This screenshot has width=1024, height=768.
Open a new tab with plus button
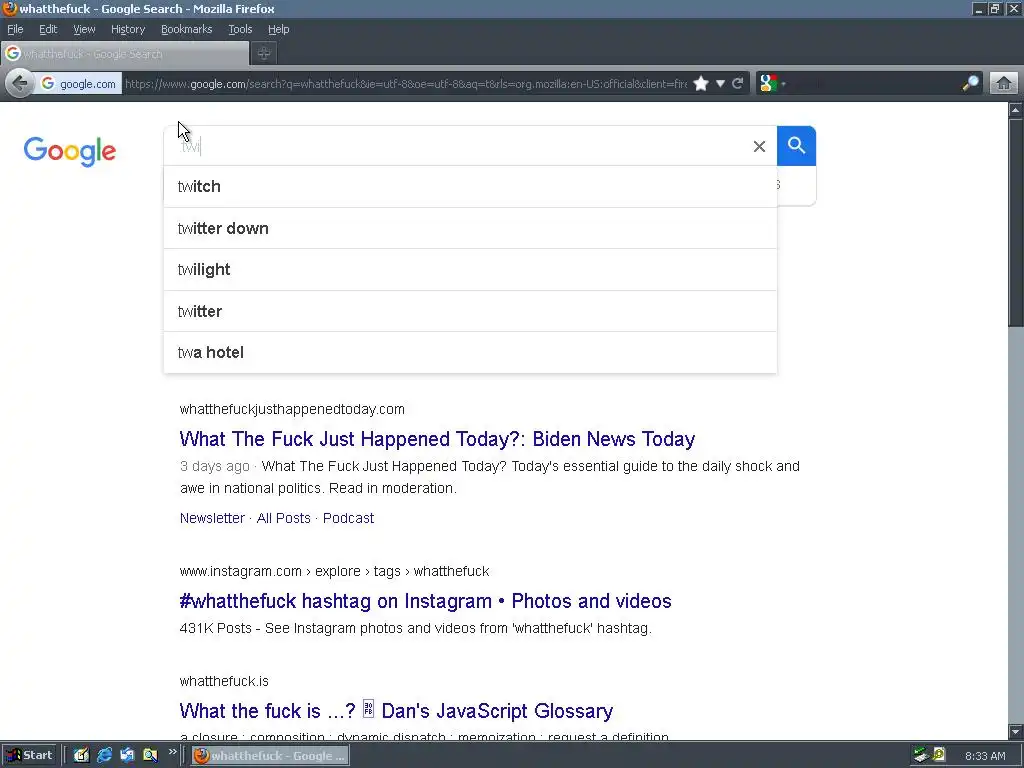pyautogui.click(x=264, y=54)
